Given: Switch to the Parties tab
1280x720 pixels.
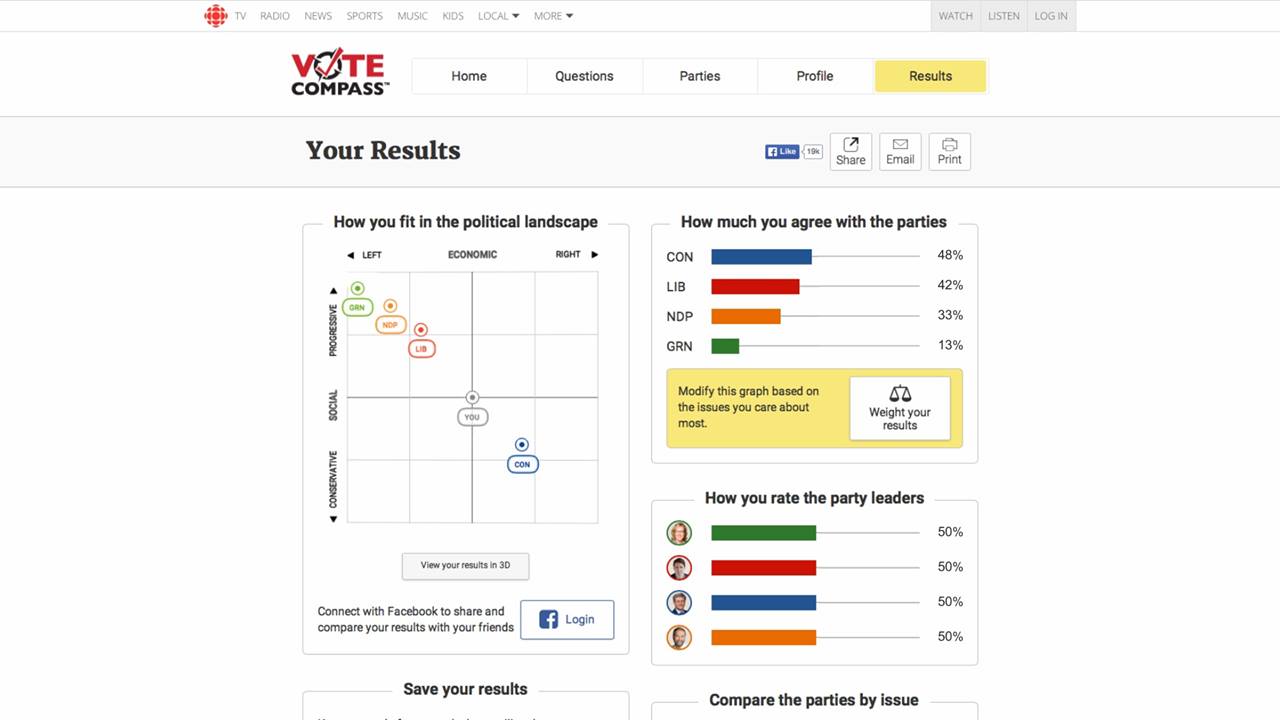Looking at the screenshot, I should (700, 76).
